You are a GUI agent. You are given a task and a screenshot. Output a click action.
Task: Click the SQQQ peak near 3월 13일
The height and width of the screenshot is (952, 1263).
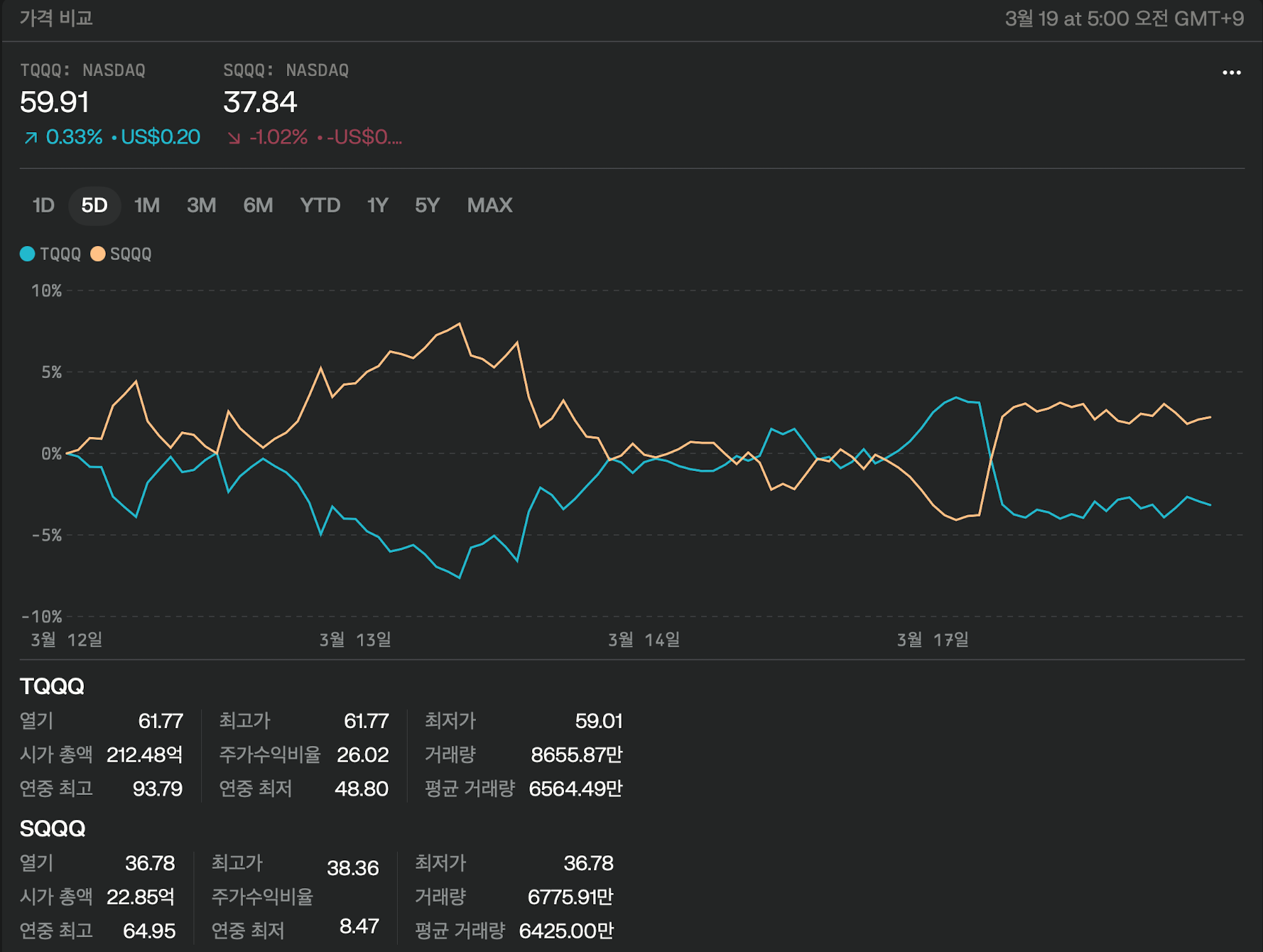(460, 324)
